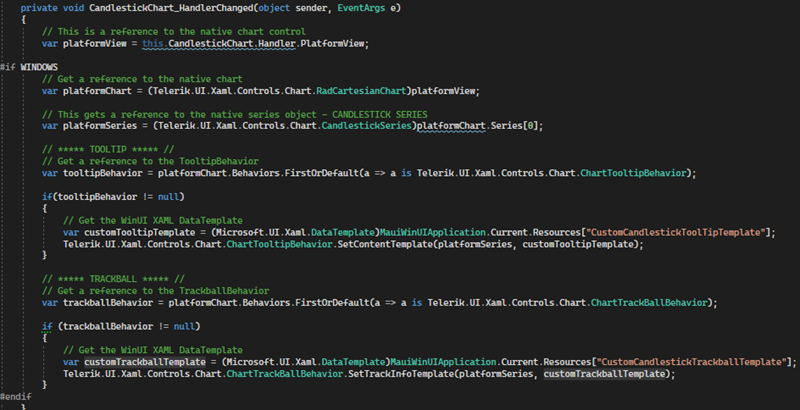Click the '***** TOOLTIP *****' comment

click(108, 149)
